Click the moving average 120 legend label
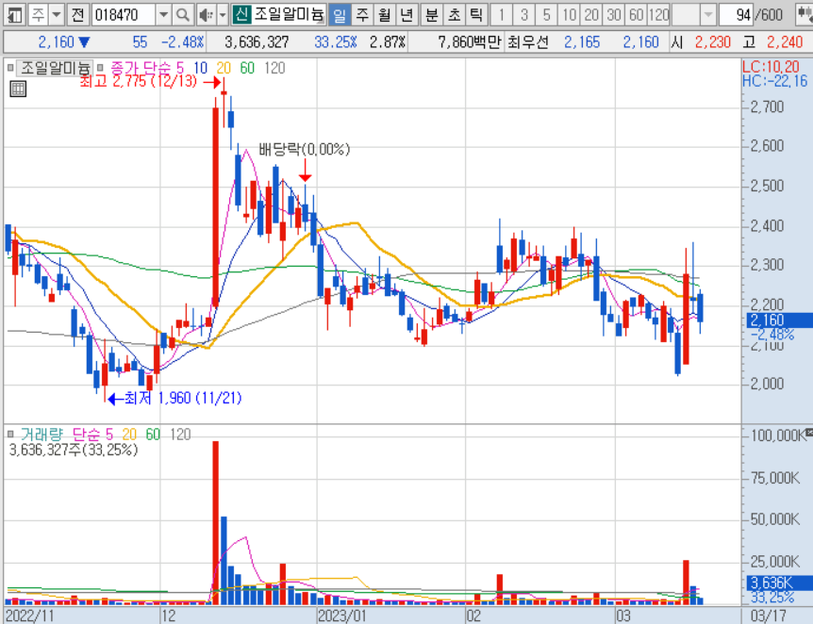813x624 pixels. (274, 68)
